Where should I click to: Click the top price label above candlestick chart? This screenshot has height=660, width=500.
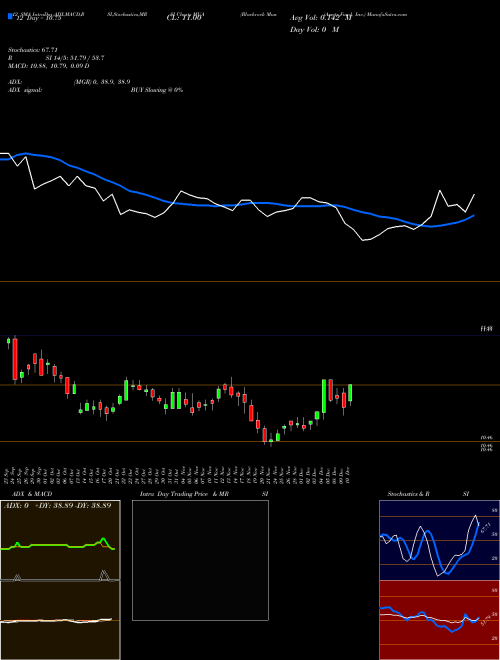pos(487,329)
